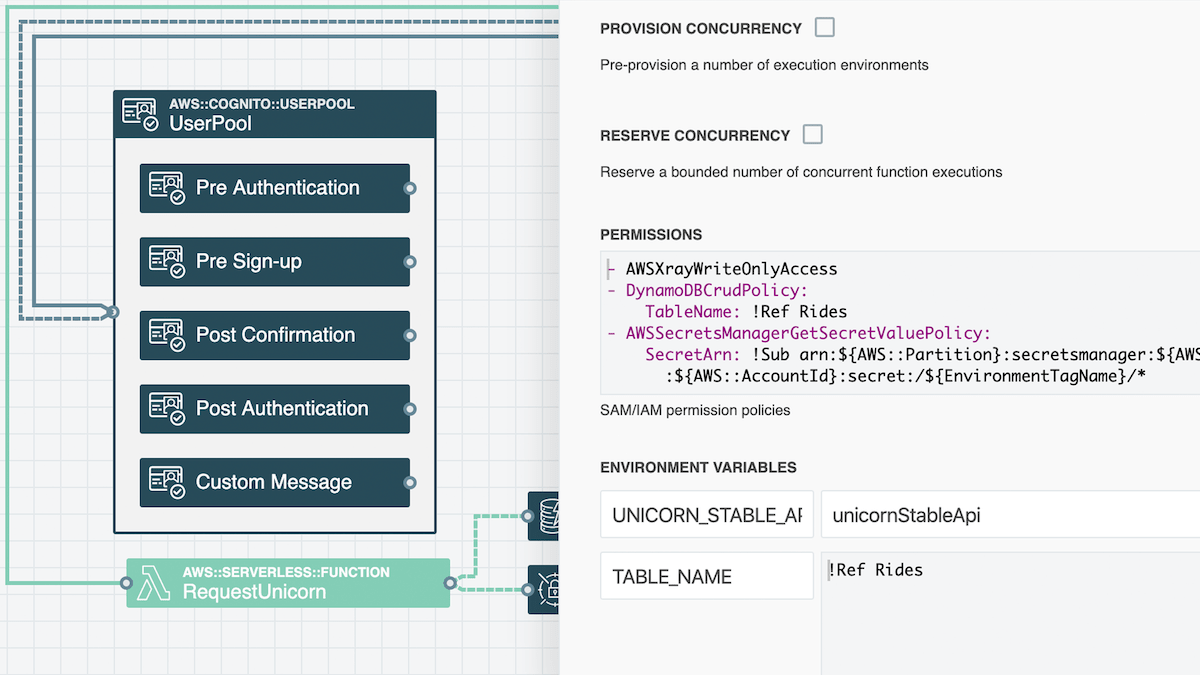
Task: Click the SAM/IAM permission policies caption
Action: point(695,410)
